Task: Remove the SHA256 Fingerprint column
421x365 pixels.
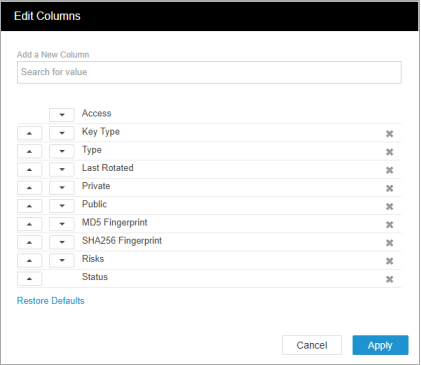Action: pos(389,243)
